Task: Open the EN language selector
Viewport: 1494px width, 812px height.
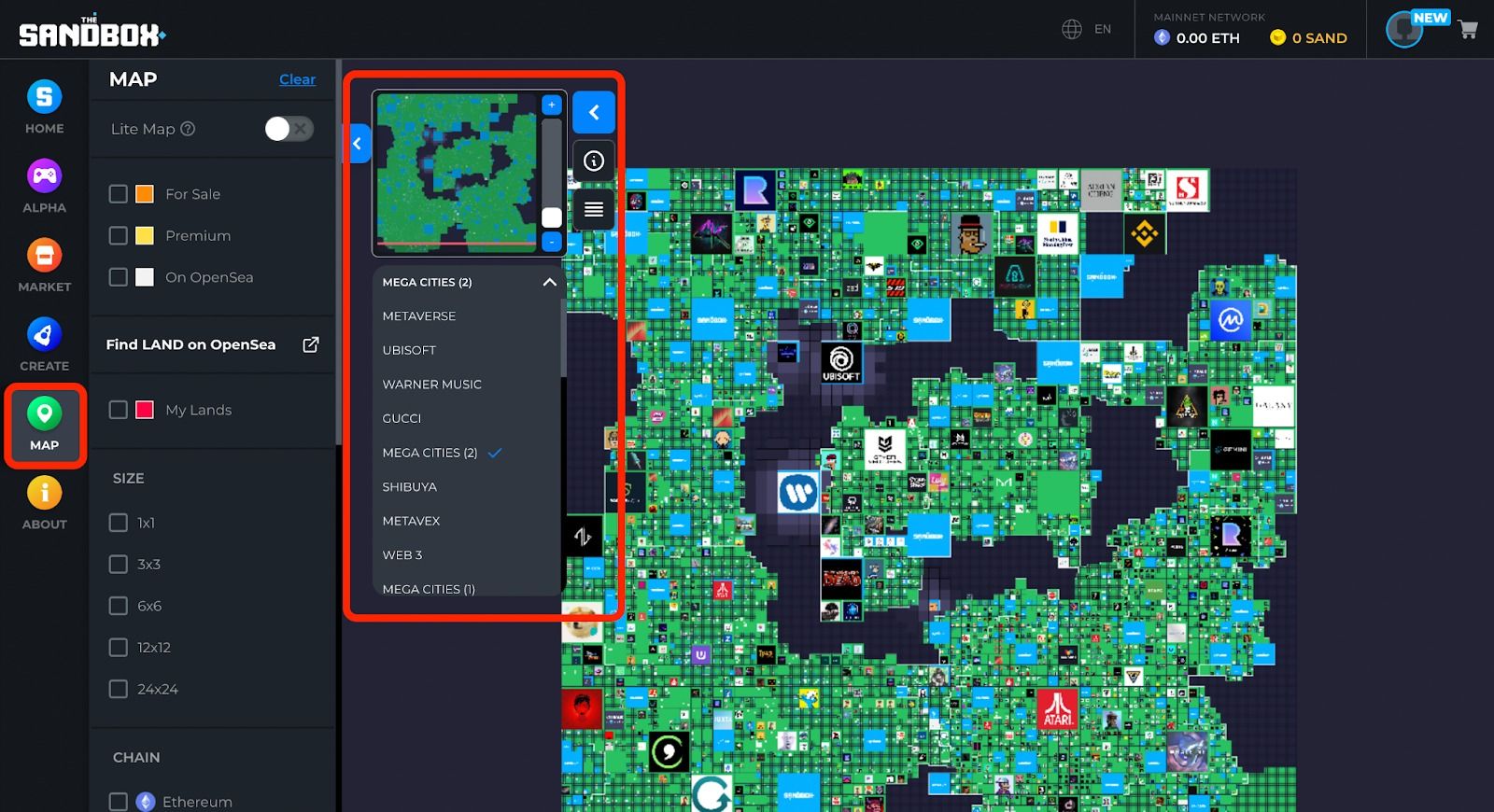Action: [x=1103, y=29]
